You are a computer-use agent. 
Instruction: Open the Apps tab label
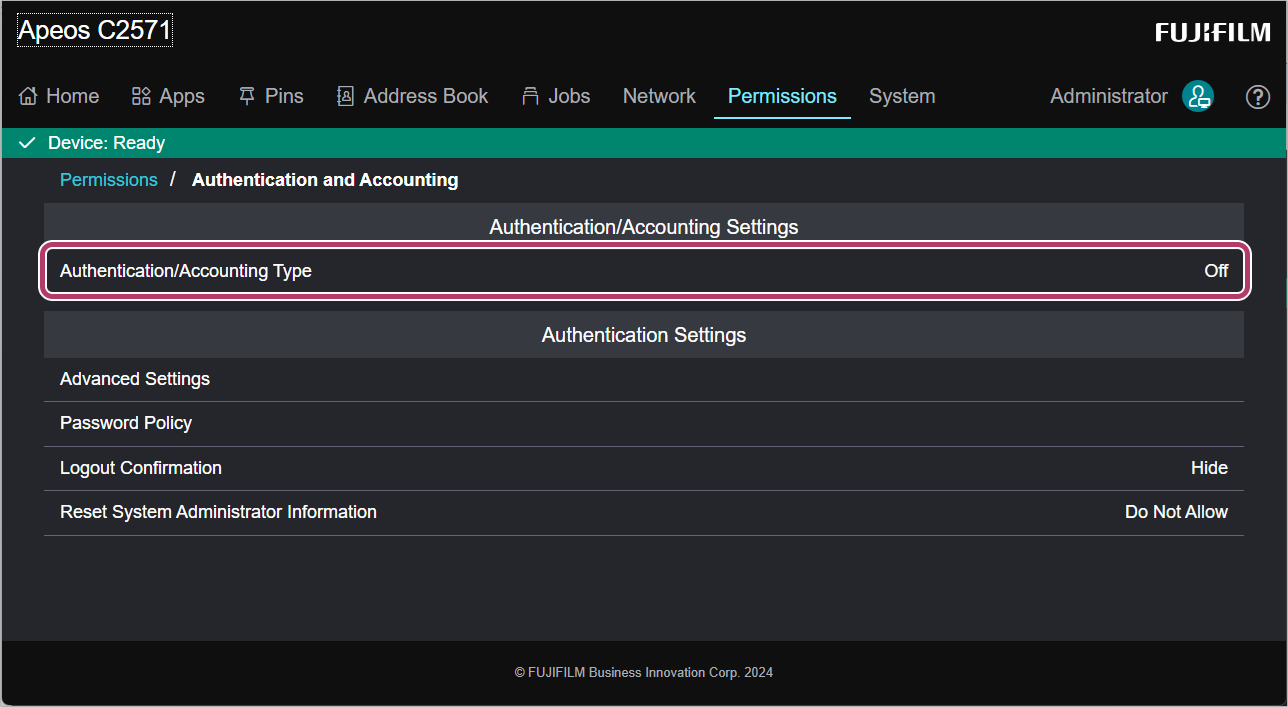182,97
